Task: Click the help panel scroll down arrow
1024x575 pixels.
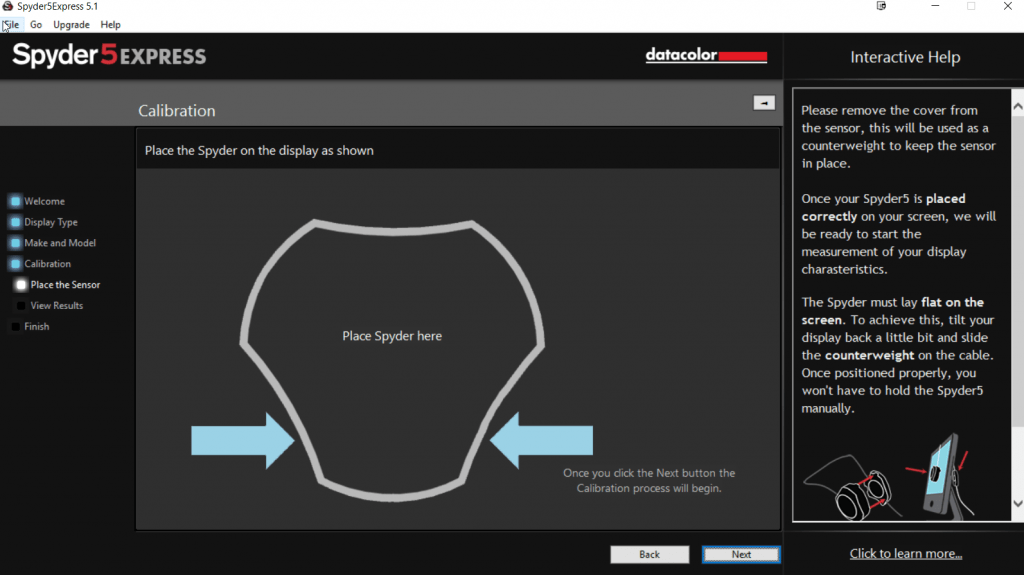Action: point(1017,504)
